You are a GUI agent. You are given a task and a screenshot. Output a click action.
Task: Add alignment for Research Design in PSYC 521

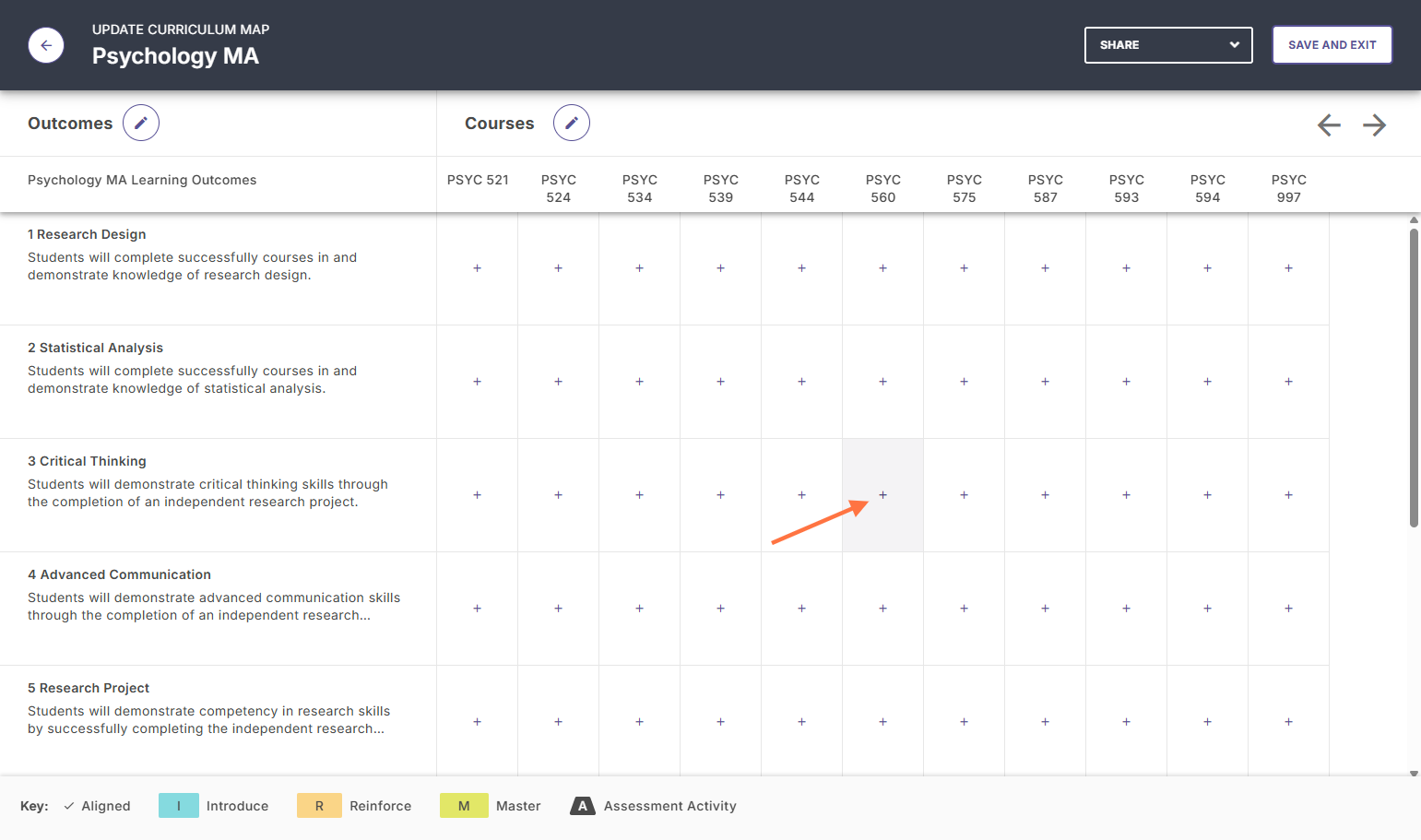pos(478,268)
